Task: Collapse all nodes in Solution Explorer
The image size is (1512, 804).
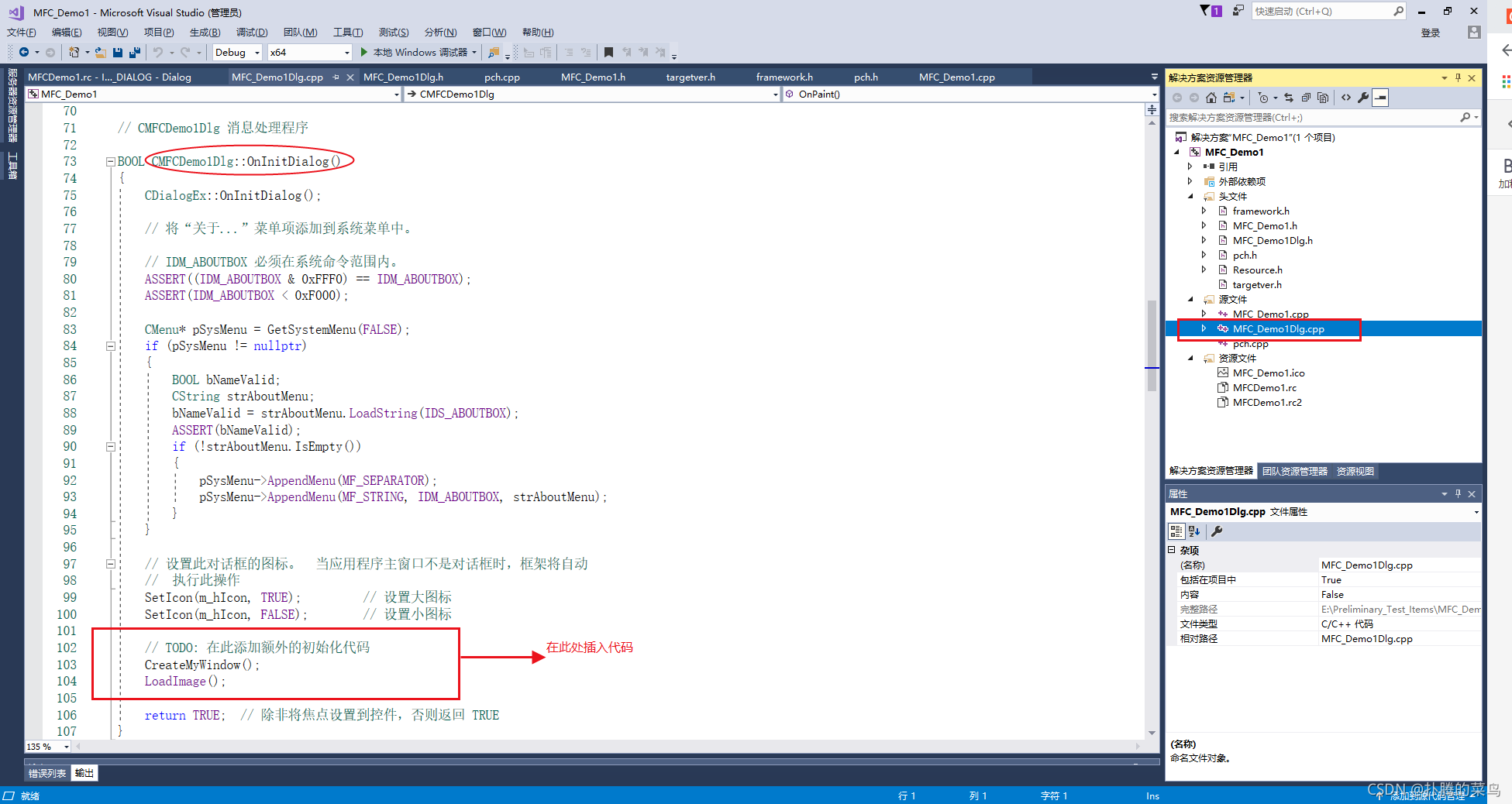Action: (x=1306, y=98)
